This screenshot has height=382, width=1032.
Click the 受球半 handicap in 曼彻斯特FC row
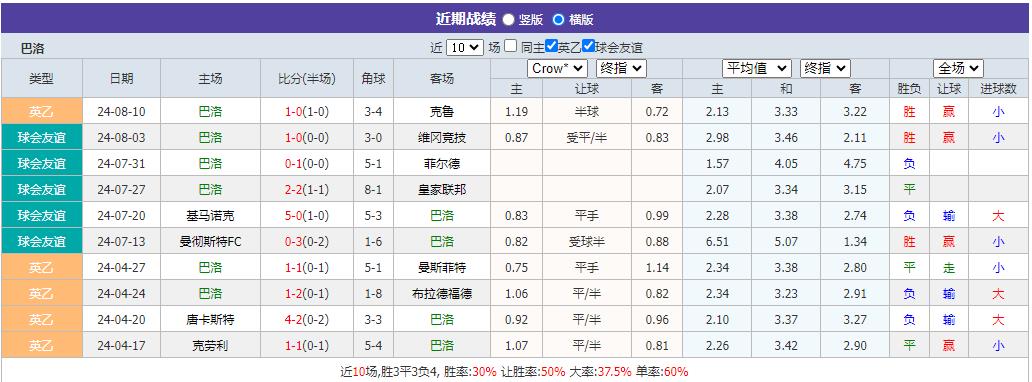click(586, 242)
